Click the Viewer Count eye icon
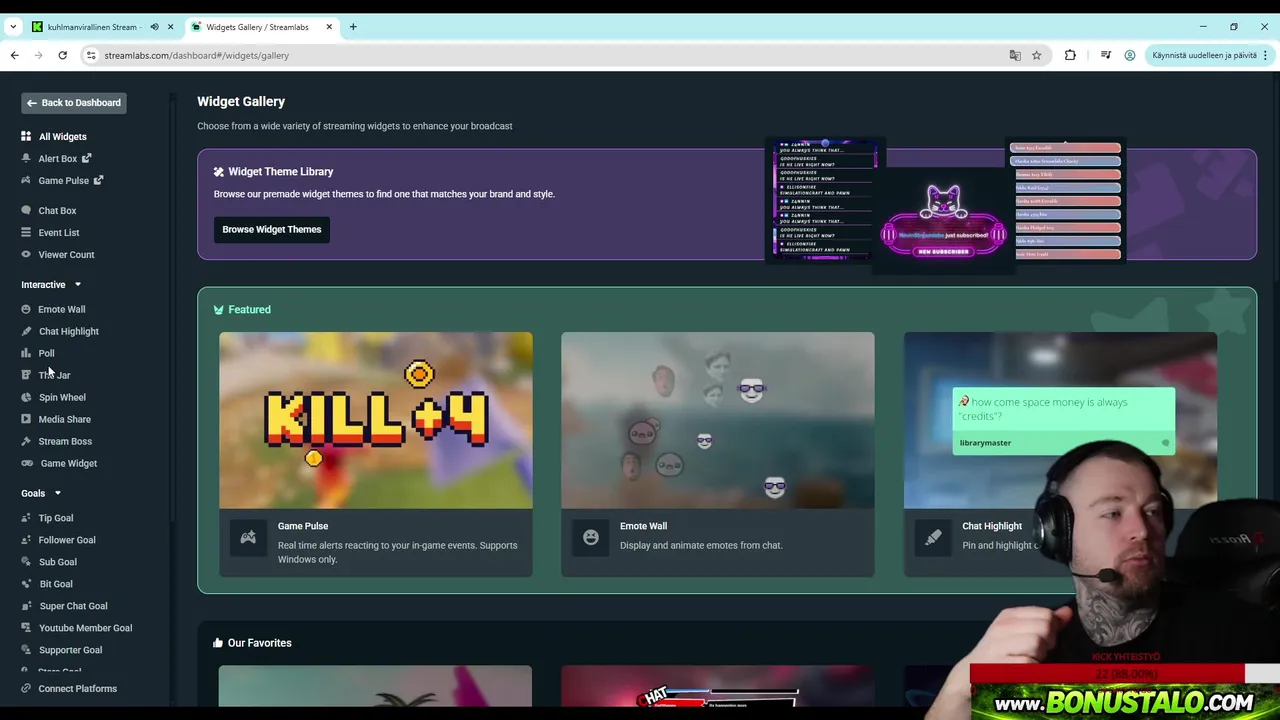1280x720 pixels. click(x=26, y=254)
